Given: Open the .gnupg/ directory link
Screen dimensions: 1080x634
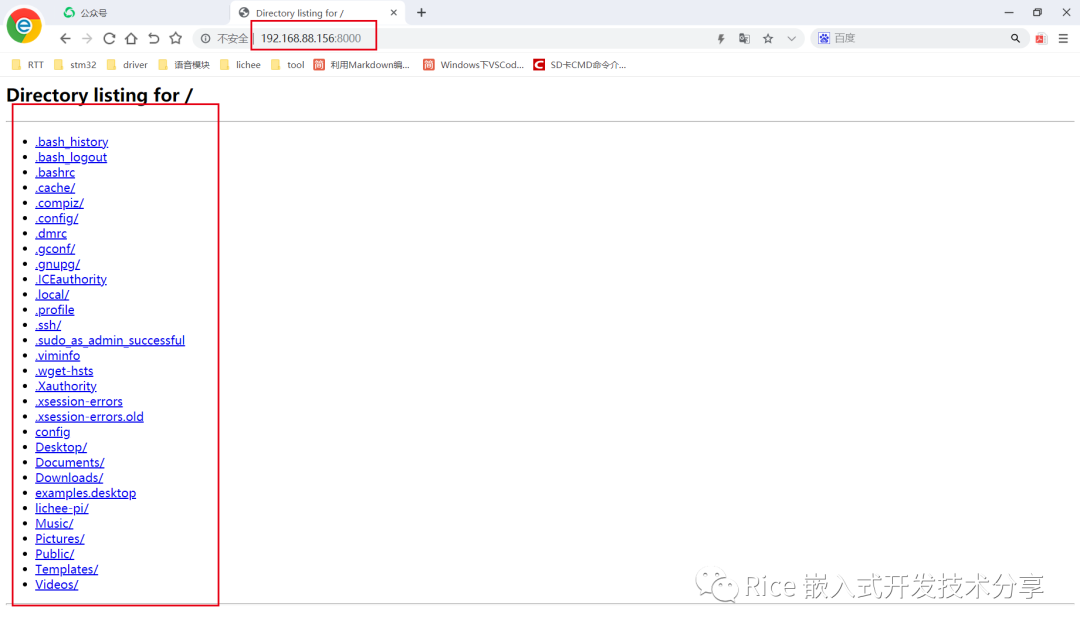Looking at the screenshot, I should click(x=57, y=264).
